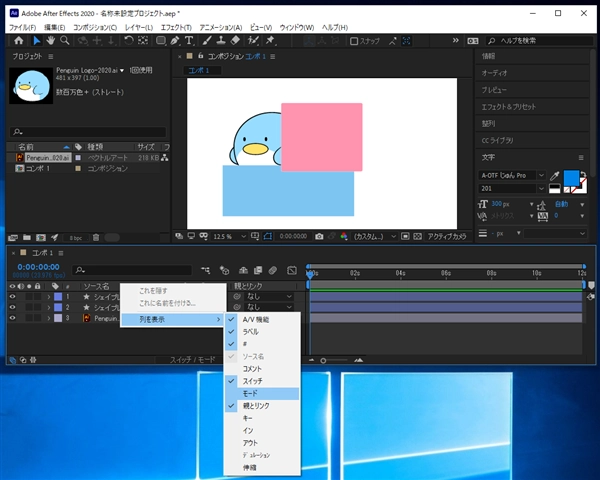This screenshot has height=480, width=600.
Task: Click the show channel color icon
Action: (x=344, y=237)
